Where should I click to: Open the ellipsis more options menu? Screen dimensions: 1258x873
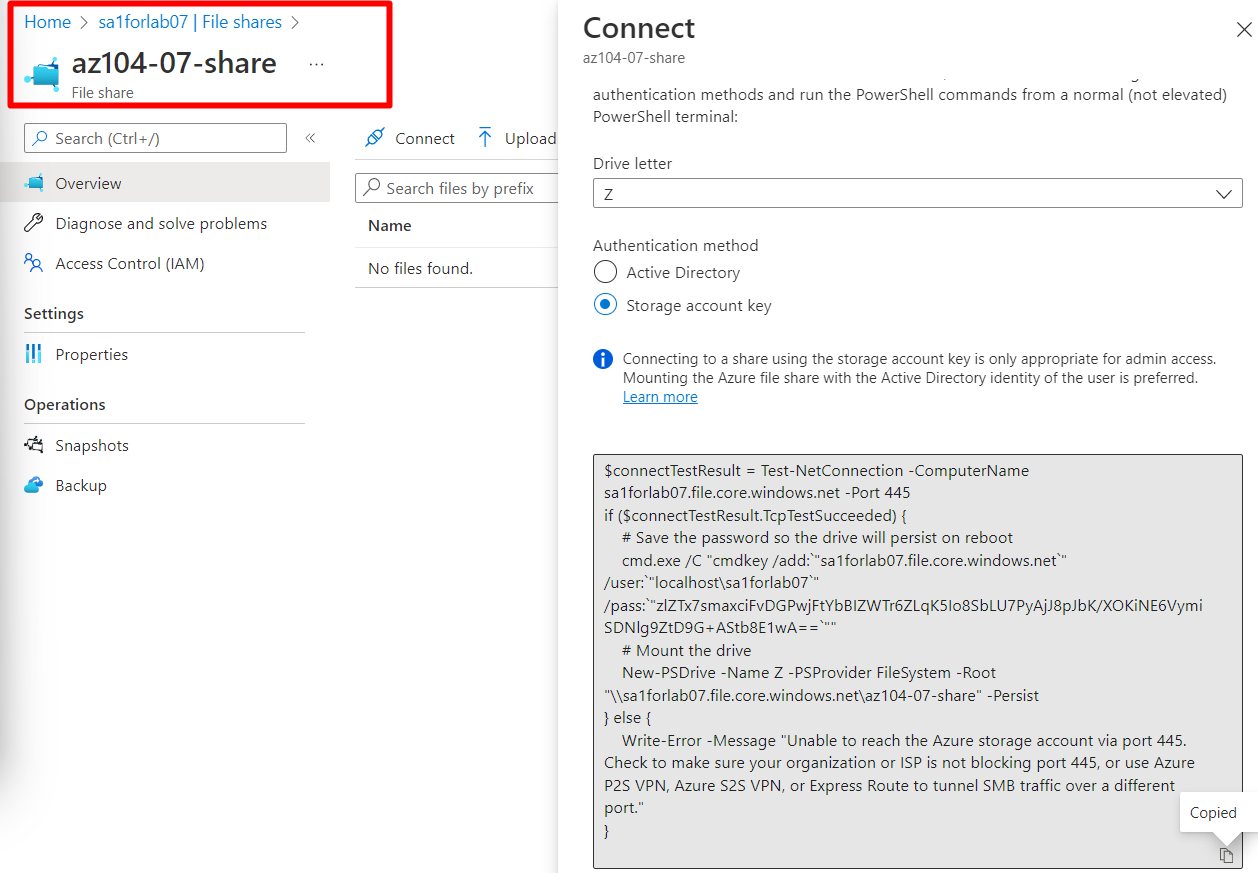tap(316, 64)
